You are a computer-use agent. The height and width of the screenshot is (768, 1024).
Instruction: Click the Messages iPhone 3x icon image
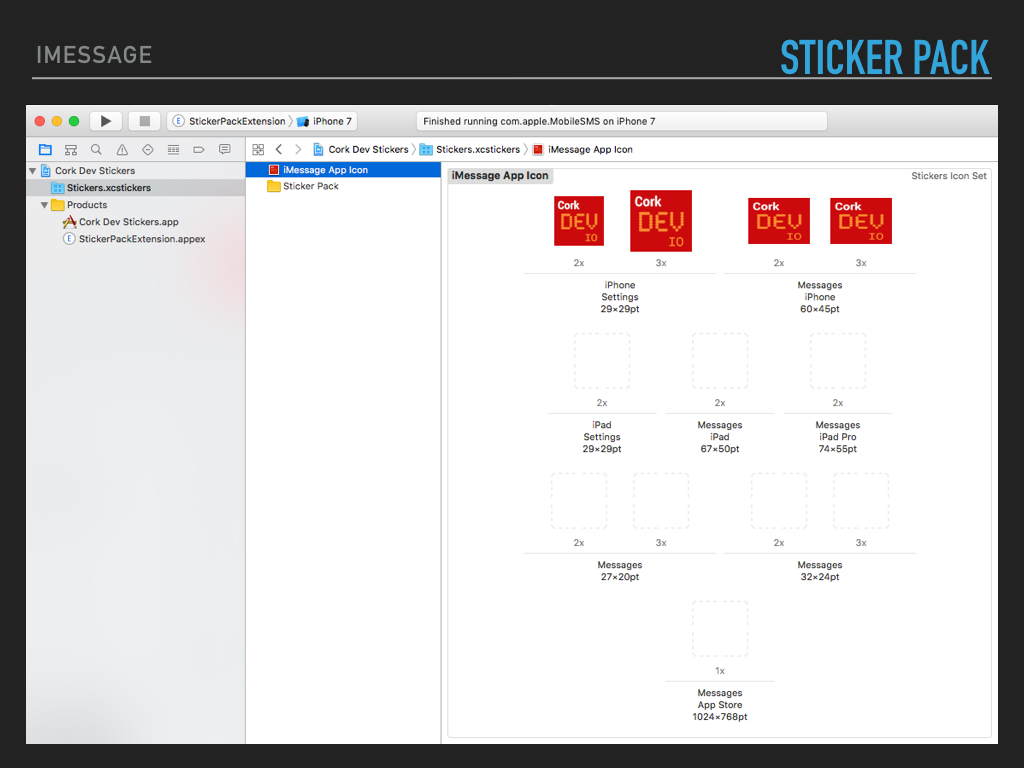pos(861,221)
